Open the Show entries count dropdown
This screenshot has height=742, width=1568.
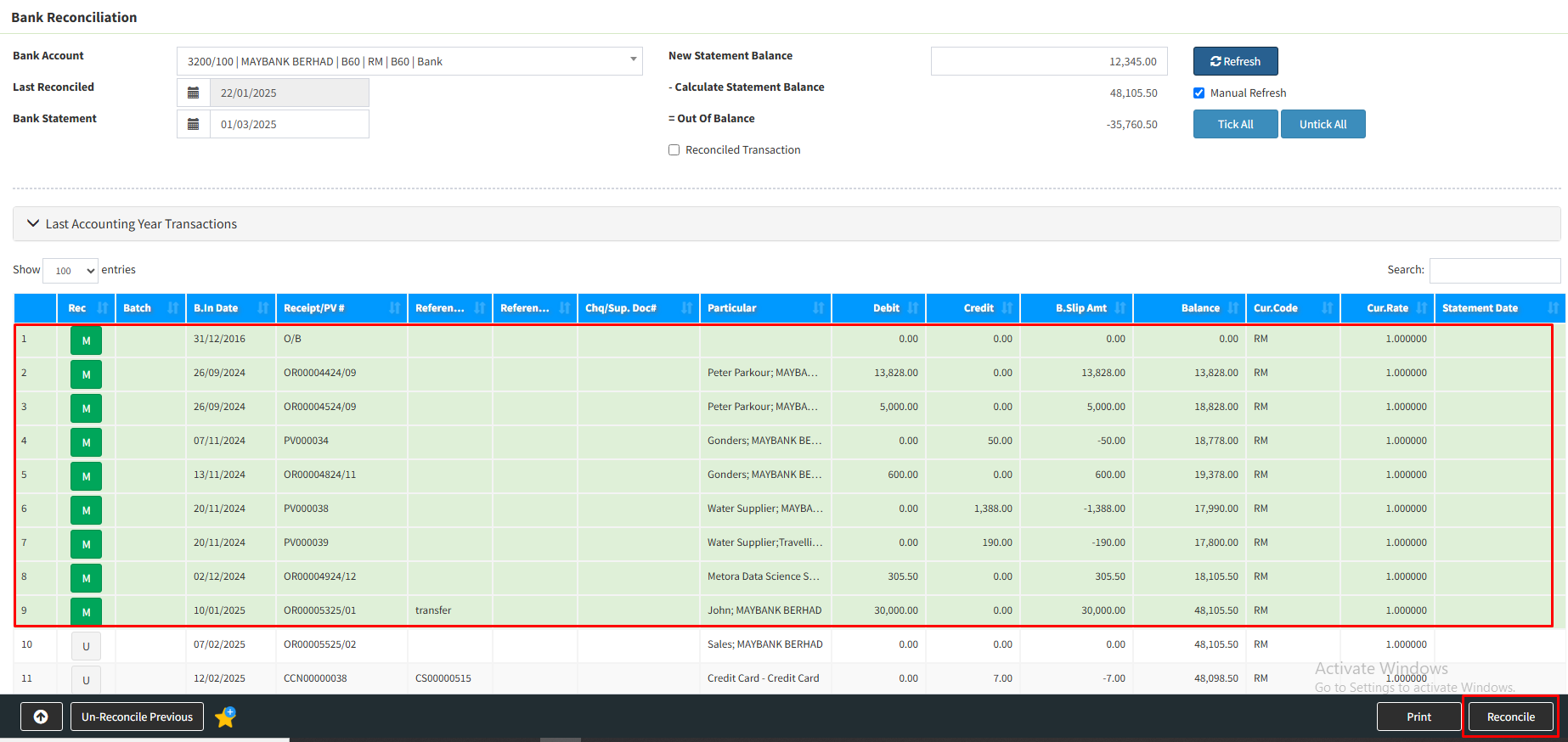pyautogui.click(x=71, y=271)
